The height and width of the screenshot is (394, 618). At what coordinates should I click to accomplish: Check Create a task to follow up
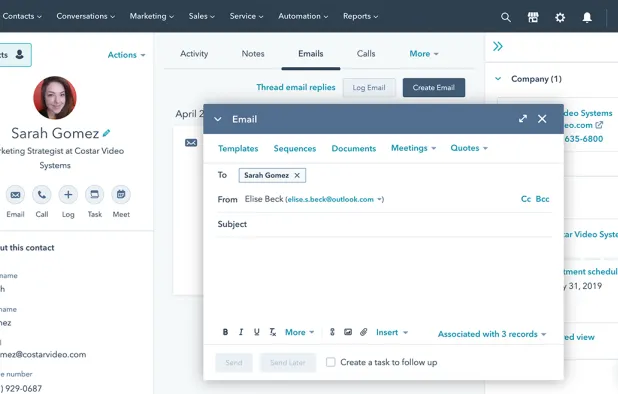click(331, 362)
